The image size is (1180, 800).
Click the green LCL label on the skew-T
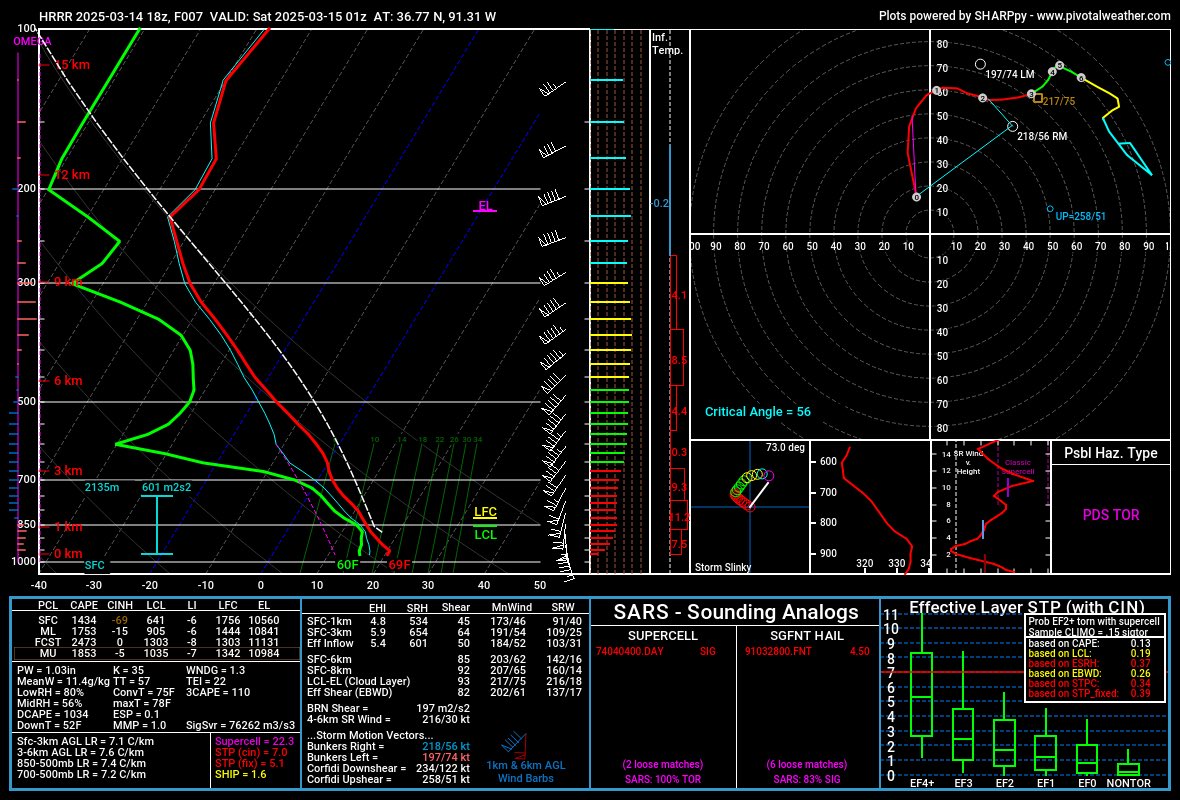(485, 535)
